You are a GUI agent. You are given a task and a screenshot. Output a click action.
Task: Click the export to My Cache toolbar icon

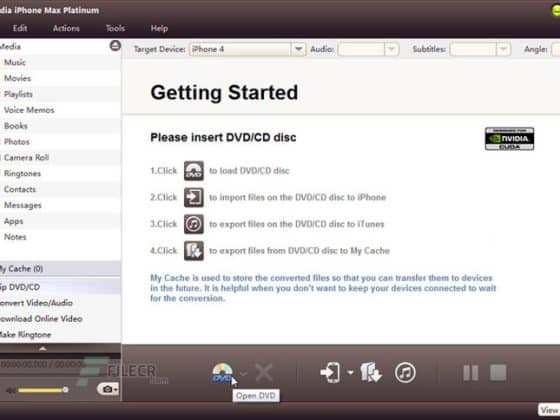[371, 372]
